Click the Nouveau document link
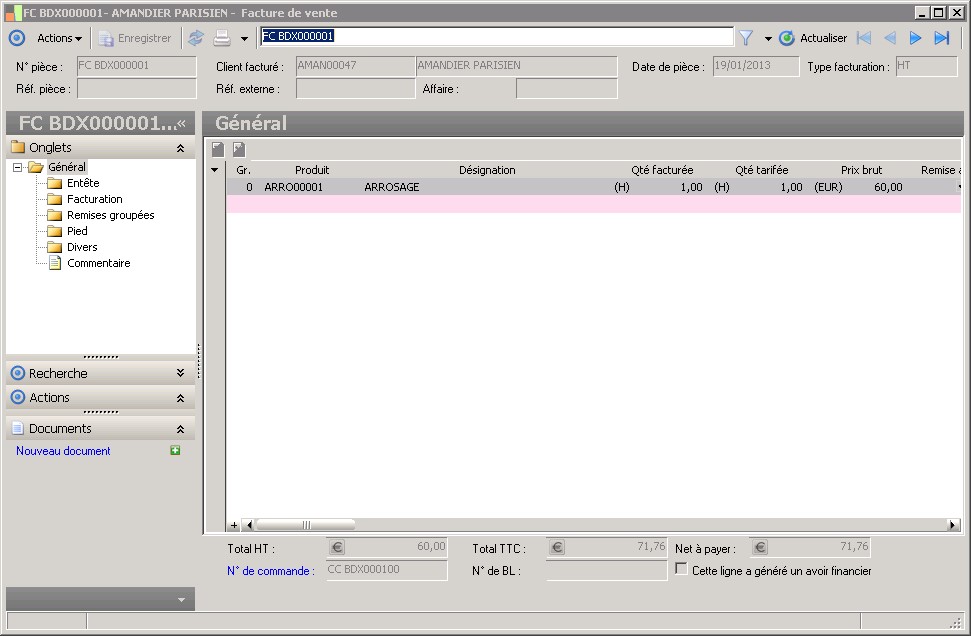This screenshot has height=636, width=971. [63, 451]
